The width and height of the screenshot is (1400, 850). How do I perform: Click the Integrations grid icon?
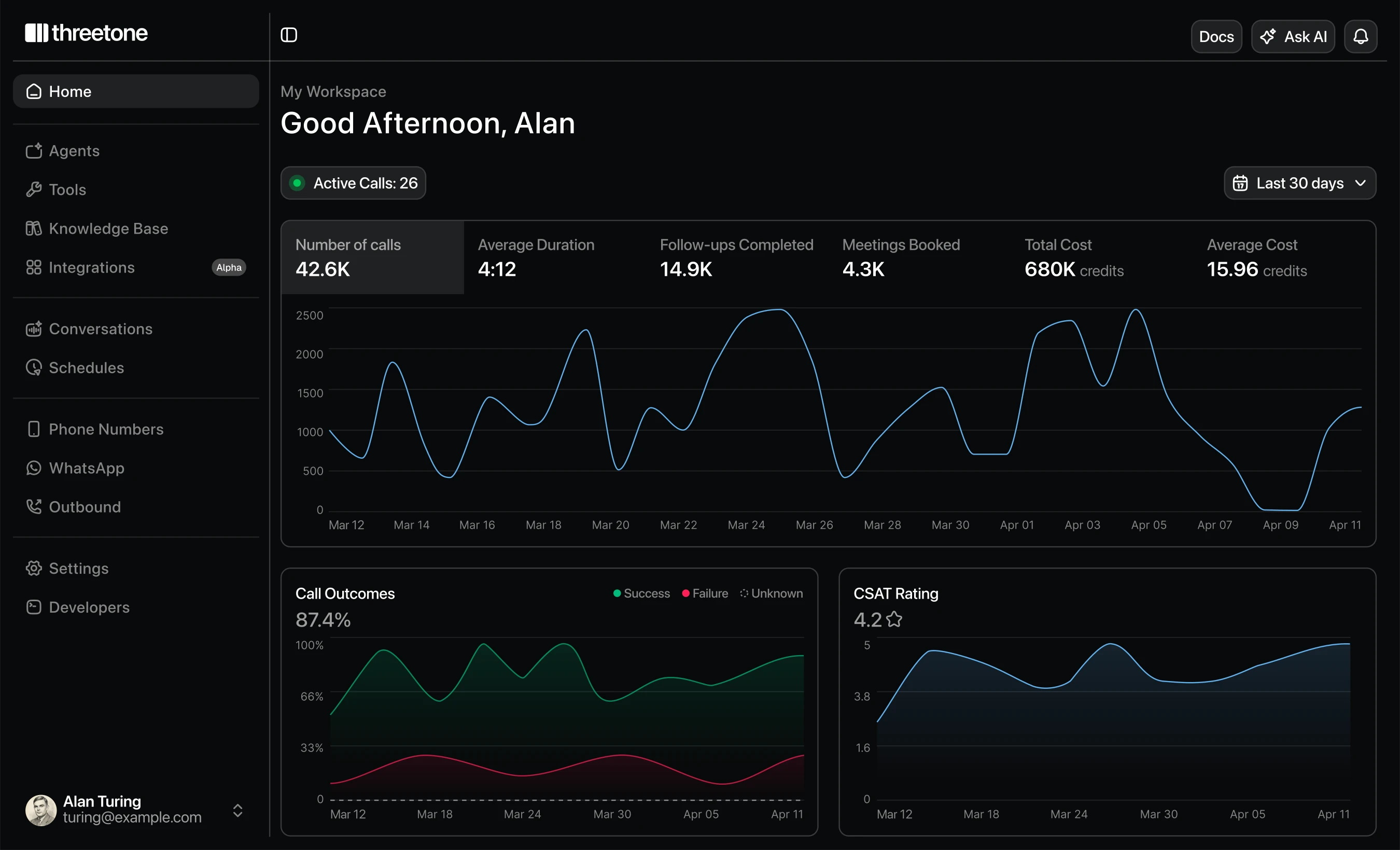pyautogui.click(x=34, y=267)
